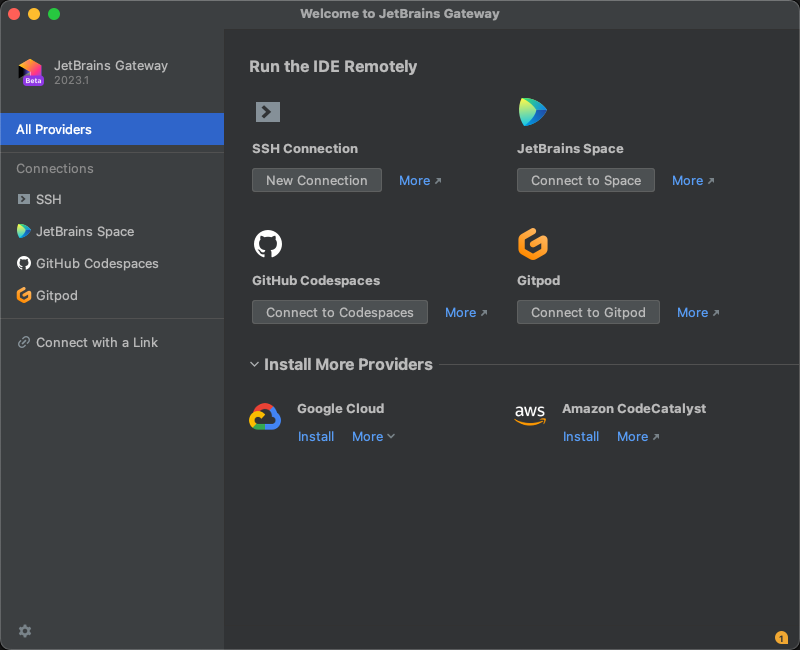Click the JetBrains Space icon in sidebar
800x650 pixels.
(23, 231)
